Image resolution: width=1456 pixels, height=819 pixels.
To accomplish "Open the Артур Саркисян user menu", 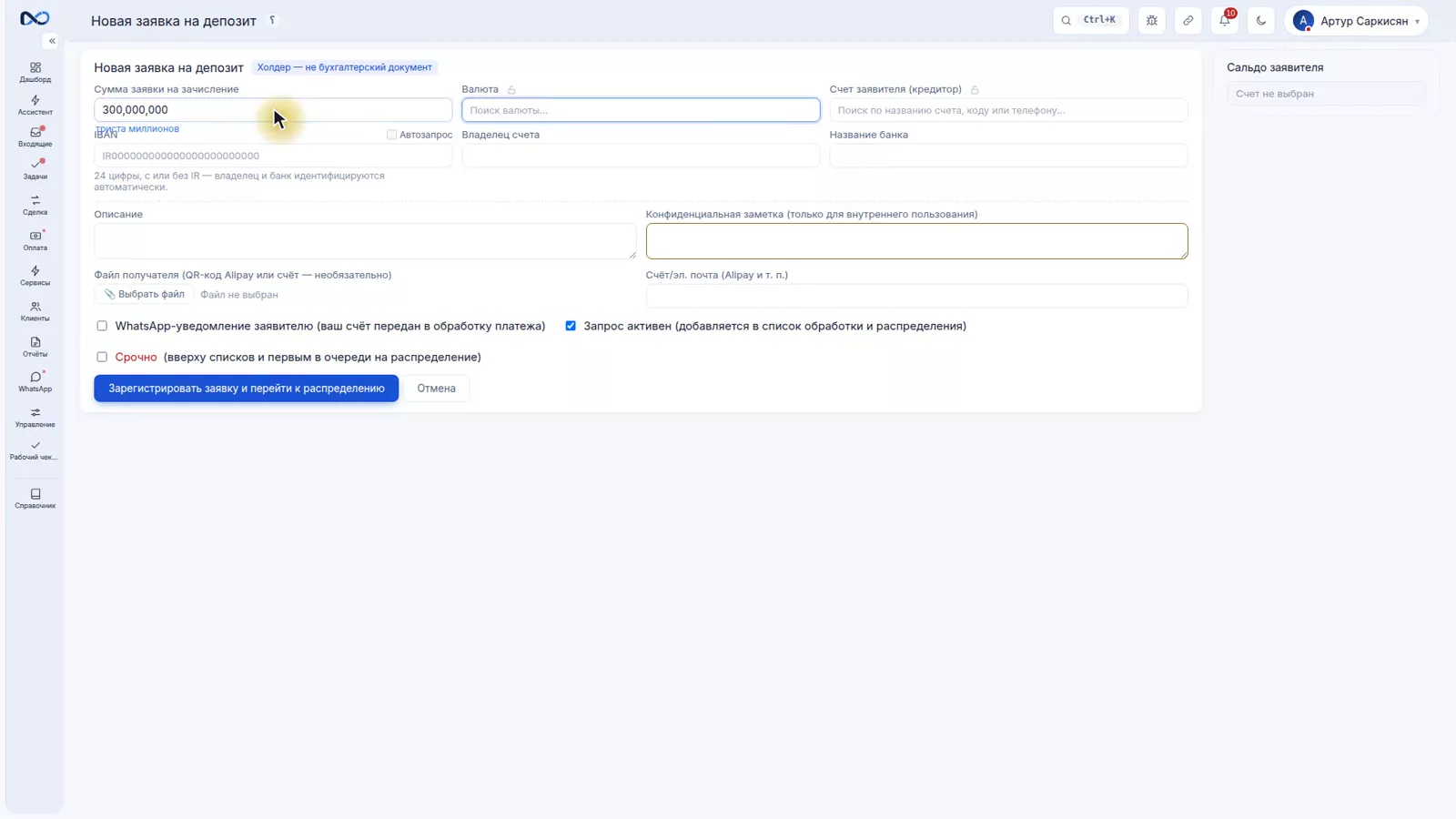I will pyautogui.click(x=1356, y=21).
